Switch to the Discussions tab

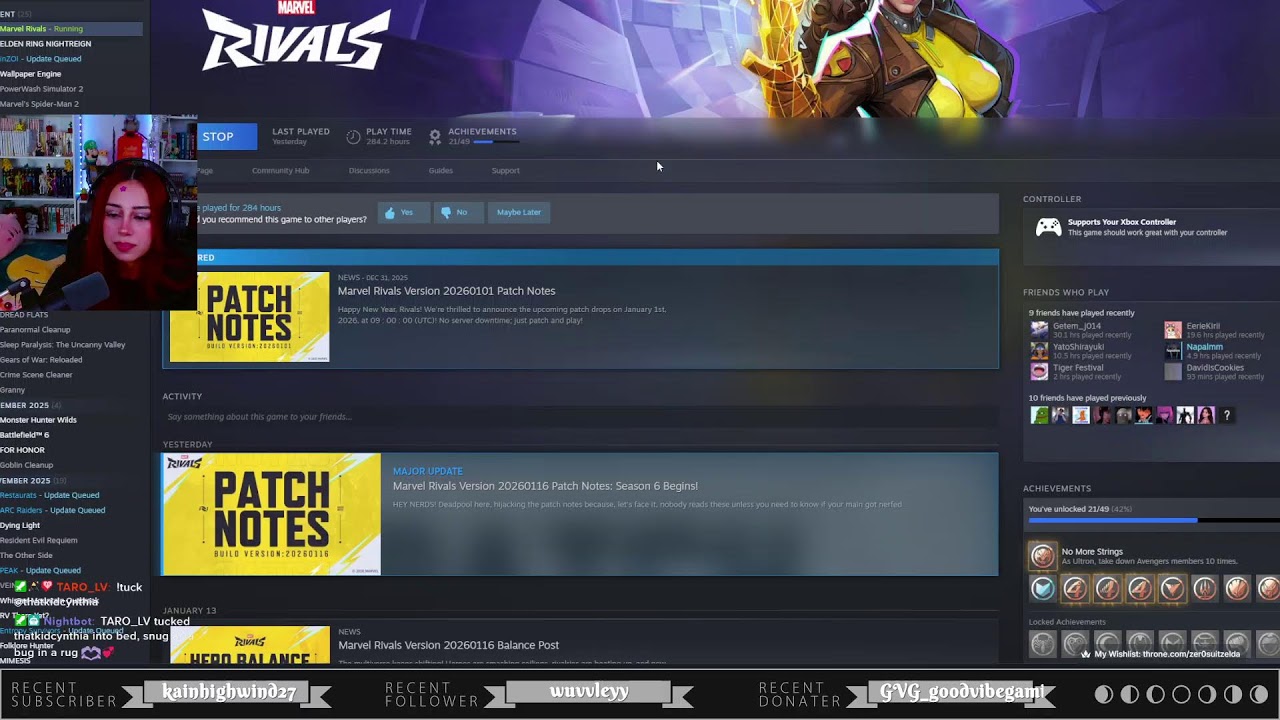(369, 170)
